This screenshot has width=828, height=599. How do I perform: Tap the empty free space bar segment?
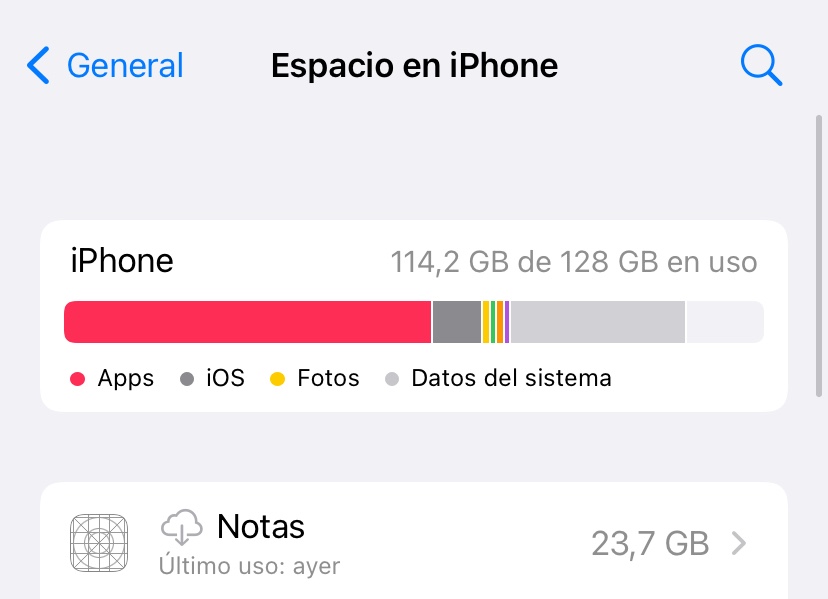[725, 322]
